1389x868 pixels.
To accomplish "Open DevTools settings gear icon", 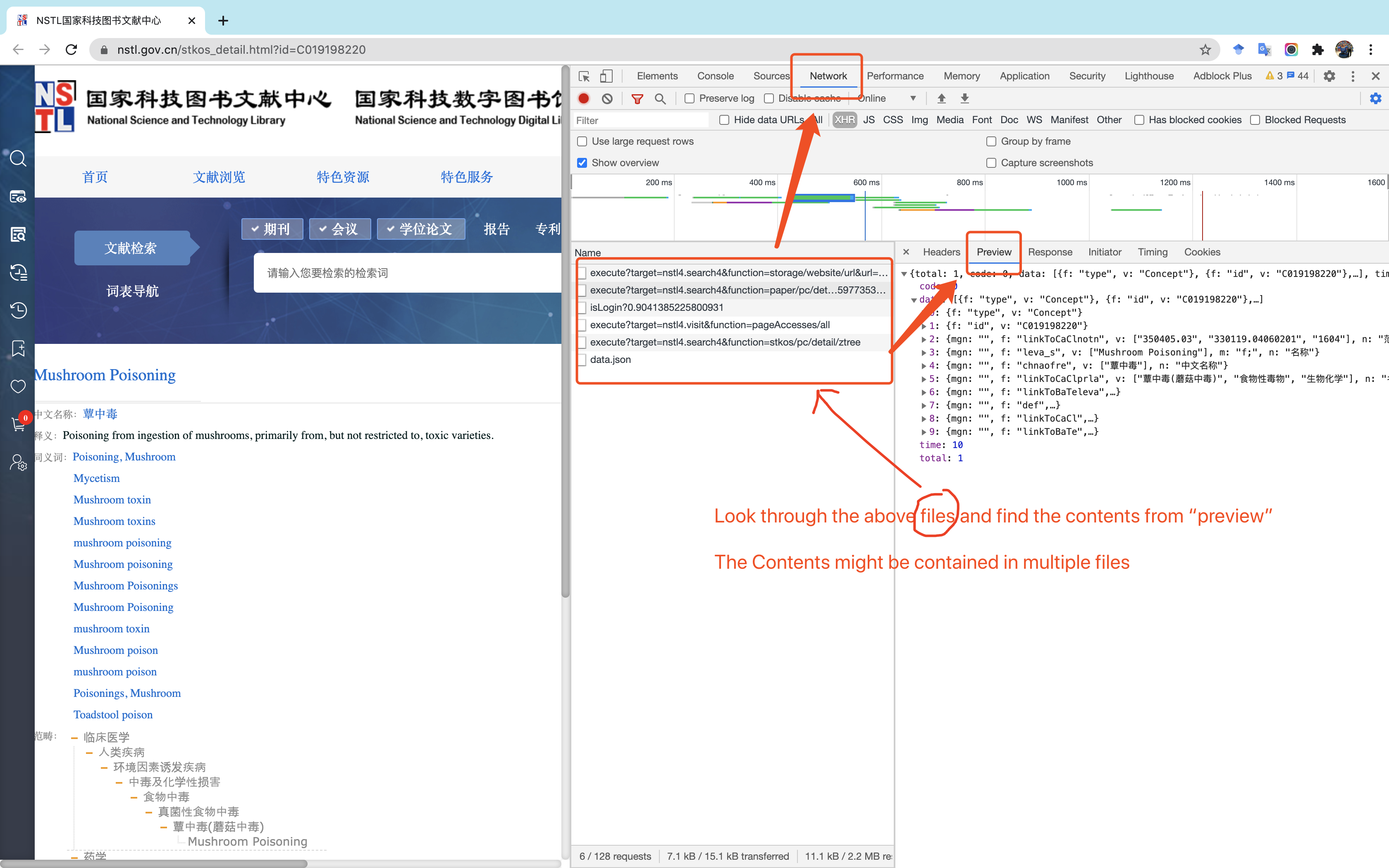I will 1329,76.
